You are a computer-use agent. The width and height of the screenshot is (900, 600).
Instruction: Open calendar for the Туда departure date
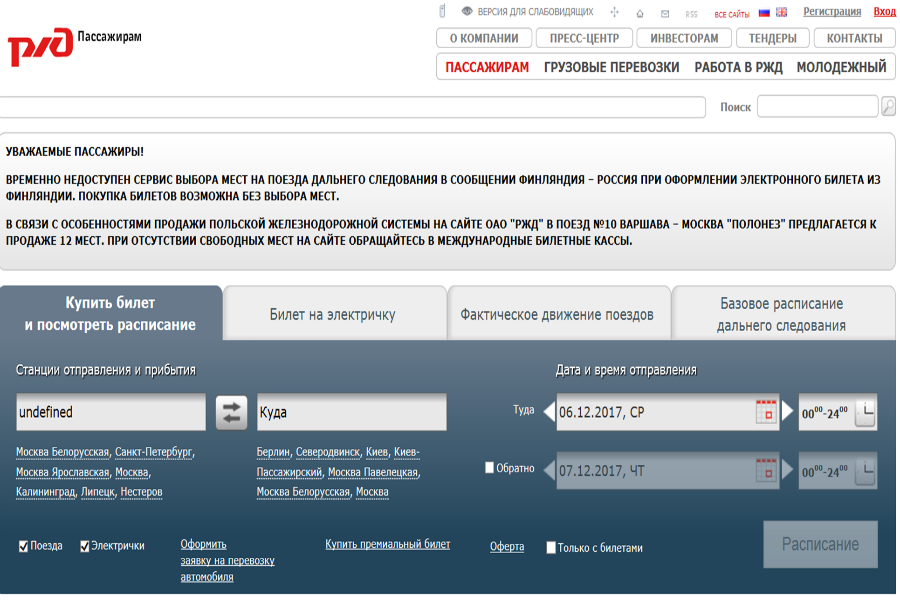tap(766, 412)
